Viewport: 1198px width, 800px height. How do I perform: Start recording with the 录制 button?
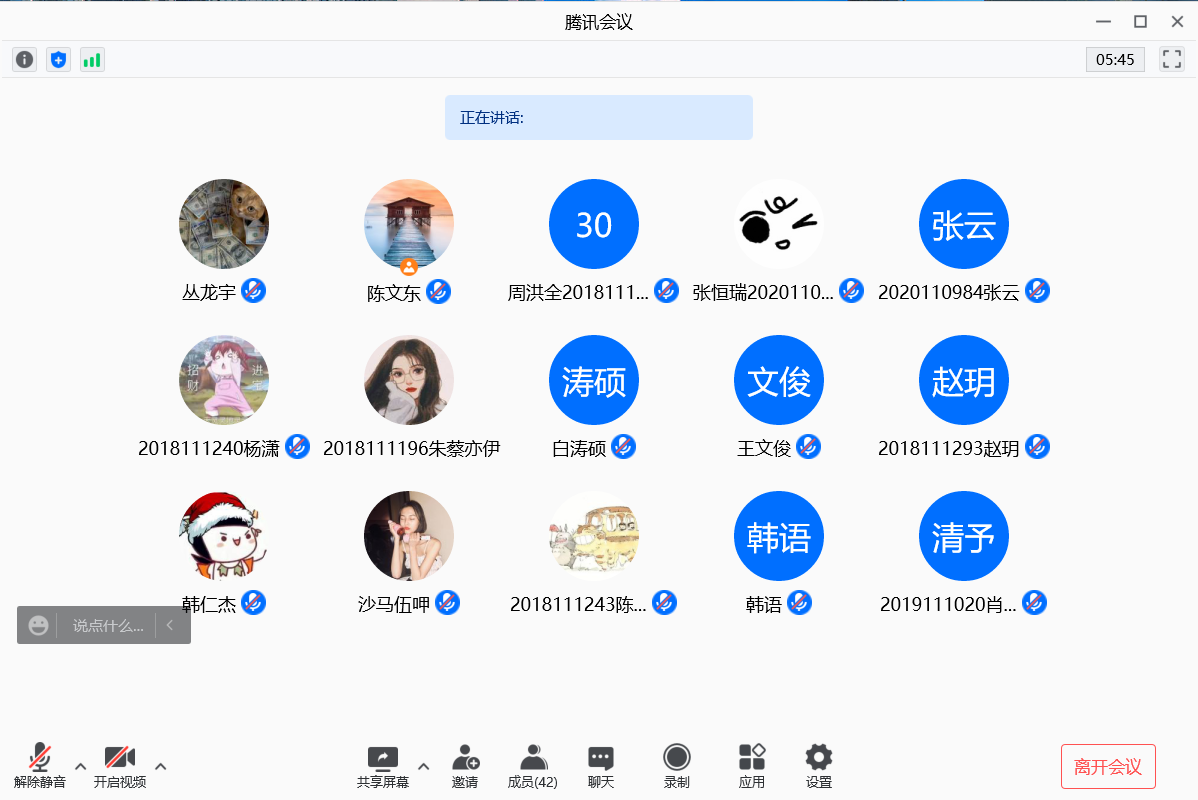point(677,766)
